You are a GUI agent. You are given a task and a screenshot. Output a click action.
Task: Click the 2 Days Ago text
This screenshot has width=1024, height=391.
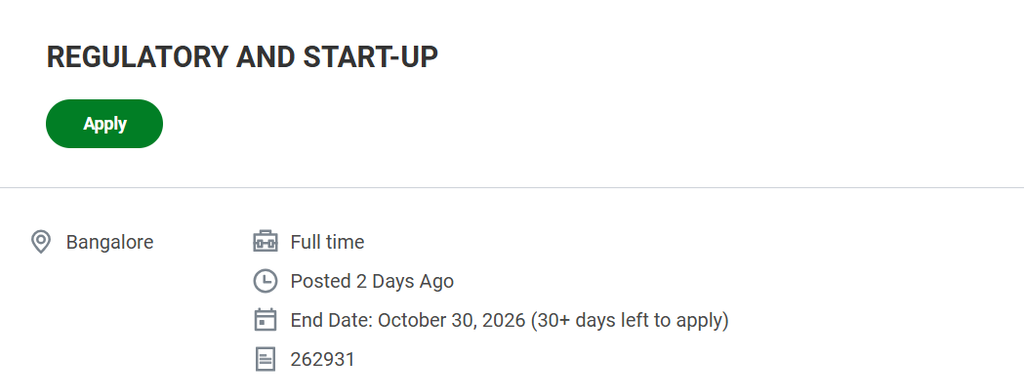coord(405,282)
